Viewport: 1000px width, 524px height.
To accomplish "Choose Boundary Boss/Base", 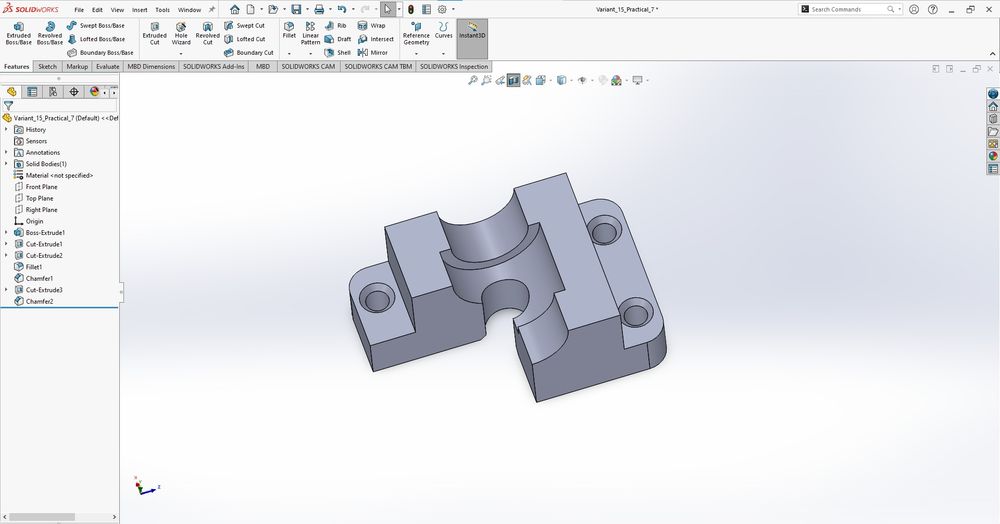I will (100, 52).
